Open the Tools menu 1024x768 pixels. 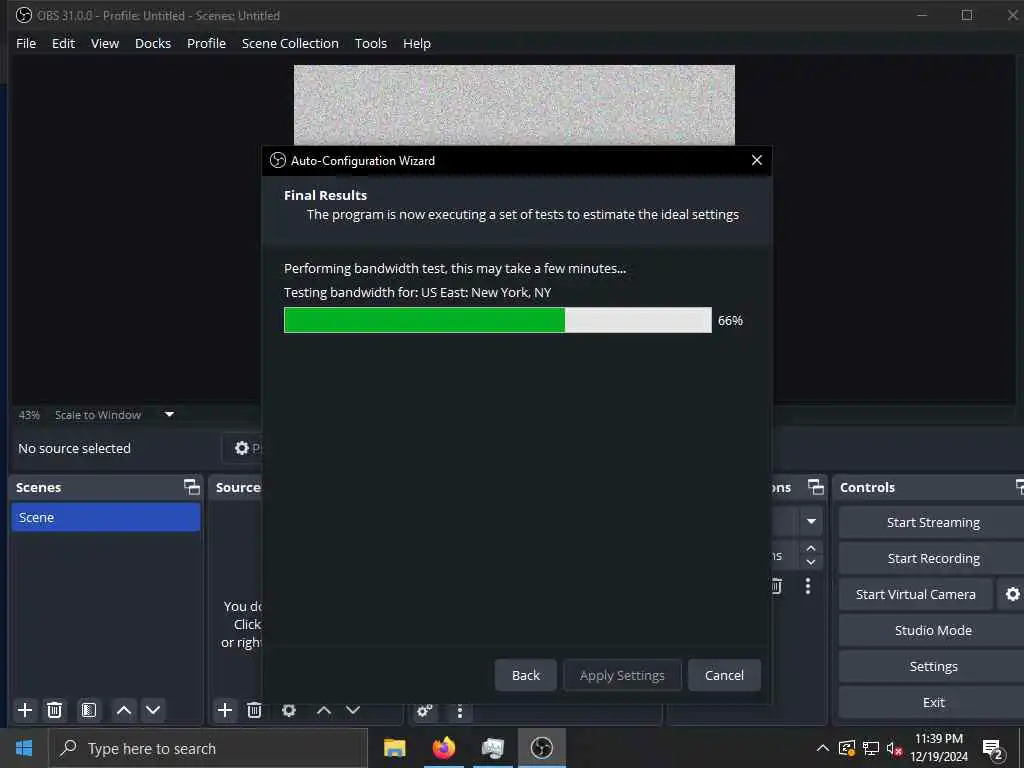pyautogui.click(x=370, y=43)
